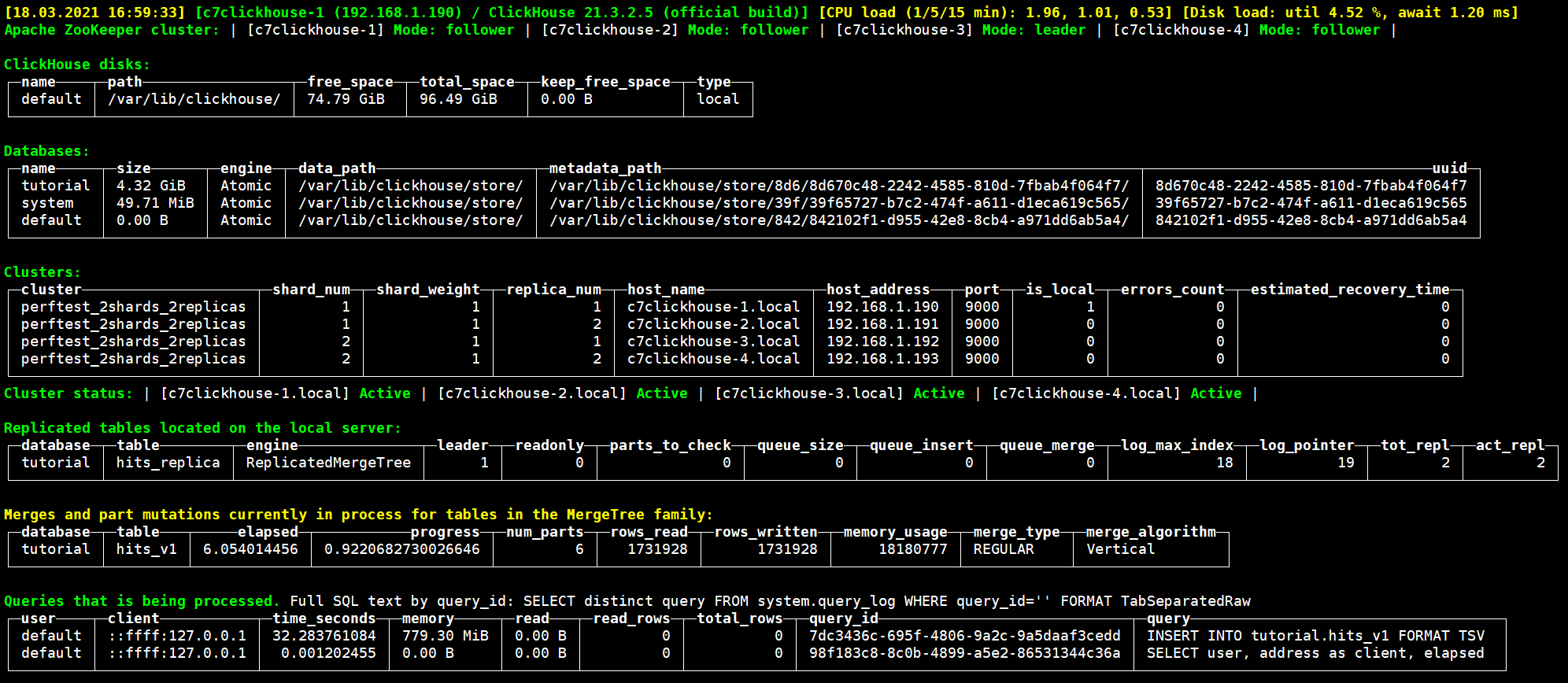1568x683 pixels.
Task: Select uuid '842102f1-d955-42e8-8cb4-a971dd6ab5a4' in uuid column
Action: (x=1311, y=220)
